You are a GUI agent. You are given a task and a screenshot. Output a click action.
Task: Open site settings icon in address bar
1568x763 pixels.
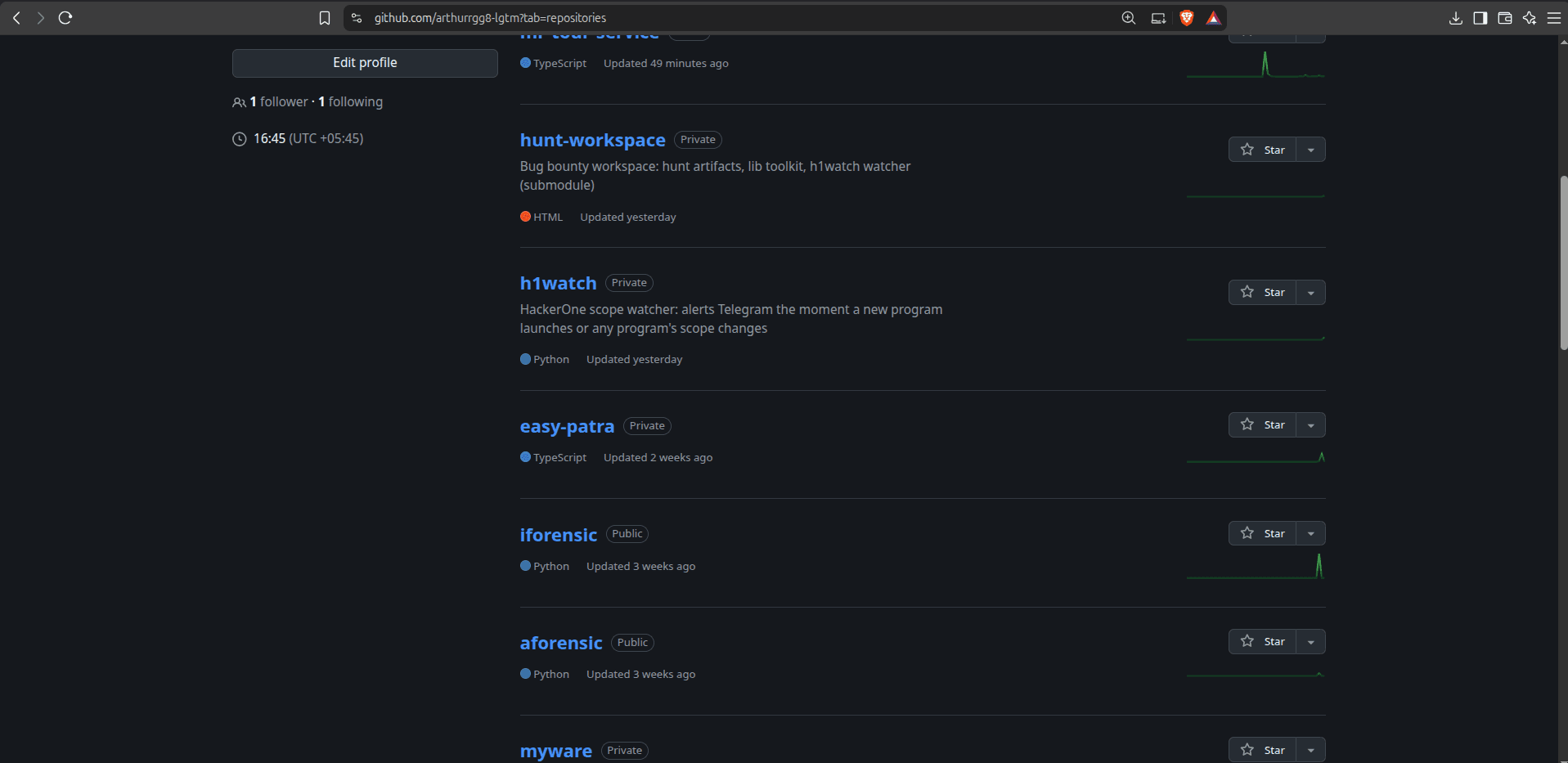click(x=357, y=18)
